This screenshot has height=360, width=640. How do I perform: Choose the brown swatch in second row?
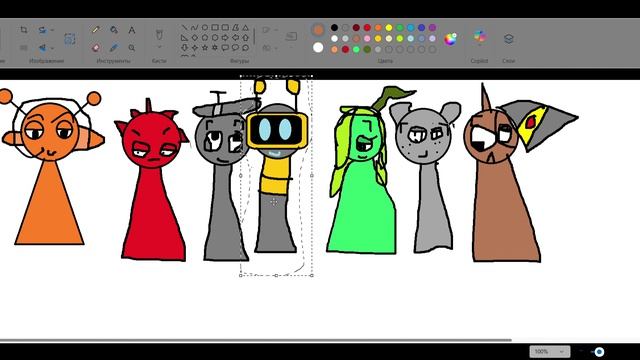click(x=356, y=39)
